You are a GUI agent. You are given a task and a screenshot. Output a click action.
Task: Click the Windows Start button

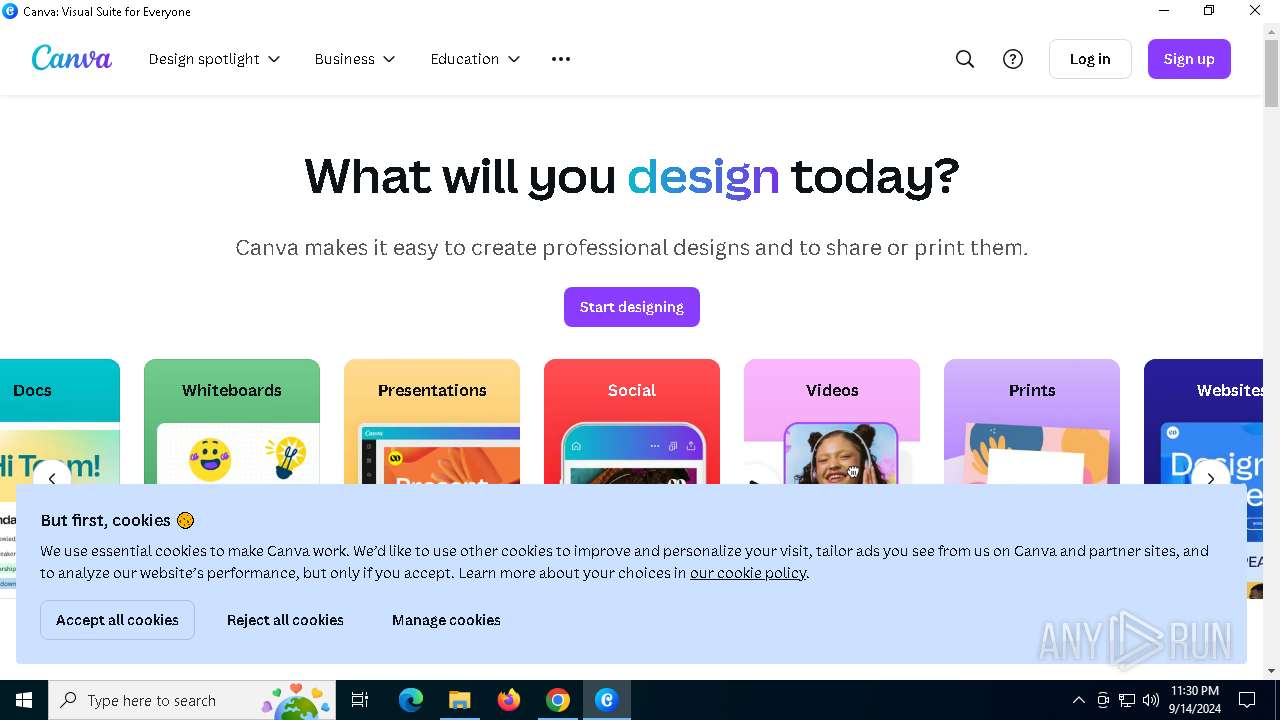(24, 700)
